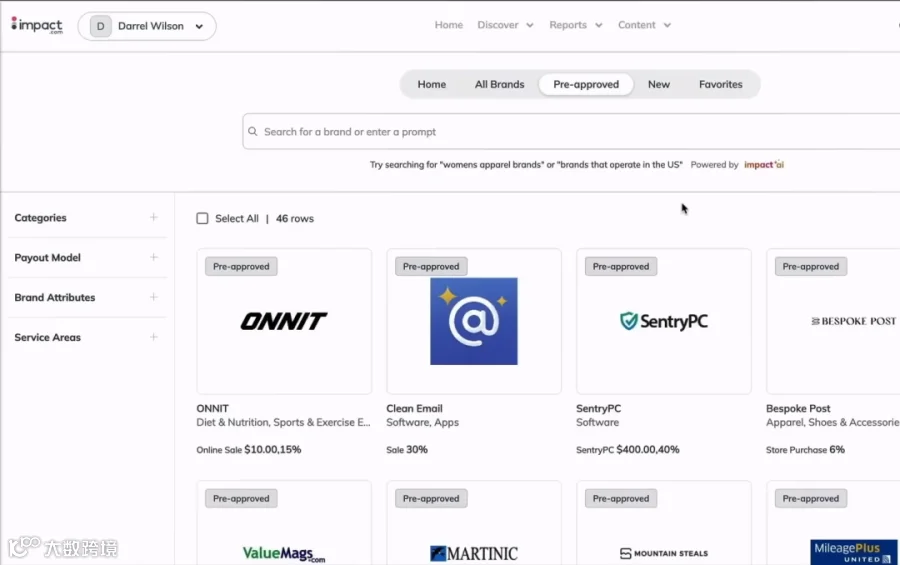The image size is (900, 565).
Task: Open the Martinic logo card
Action: tap(474, 523)
